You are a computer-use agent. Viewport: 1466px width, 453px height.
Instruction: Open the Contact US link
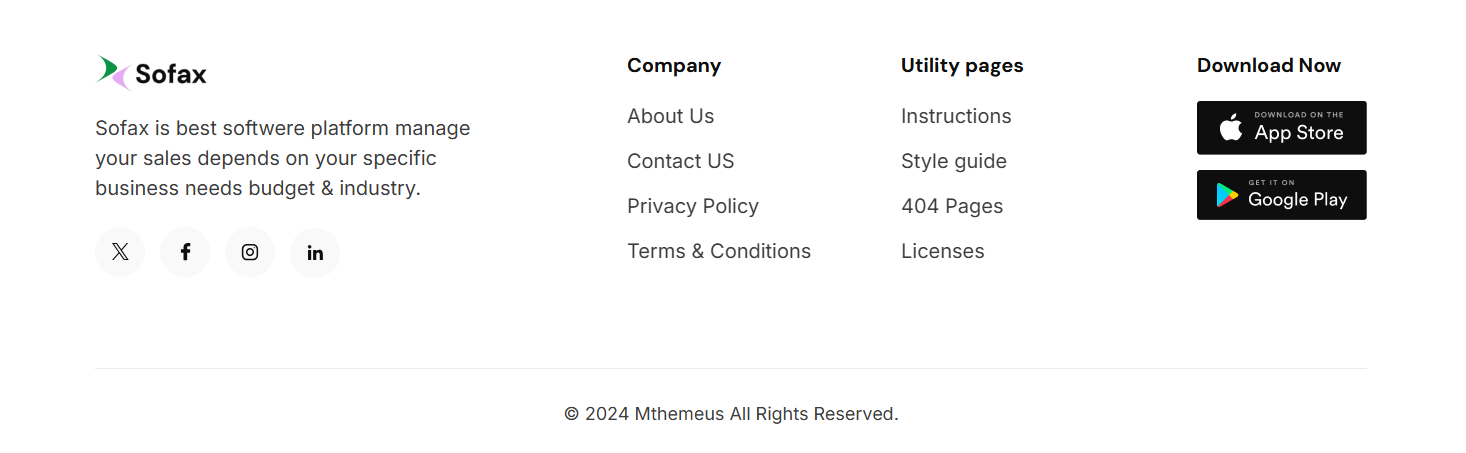point(680,161)
